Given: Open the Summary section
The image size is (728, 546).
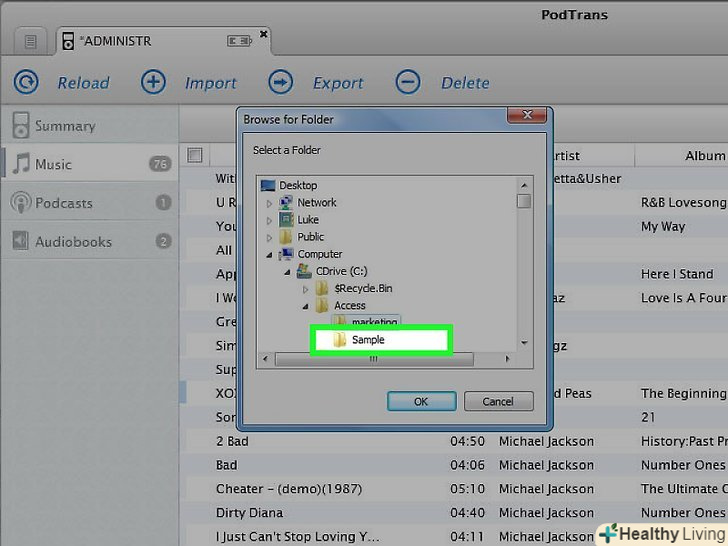Looking at the screenshot, I should [x=90, y=125].
